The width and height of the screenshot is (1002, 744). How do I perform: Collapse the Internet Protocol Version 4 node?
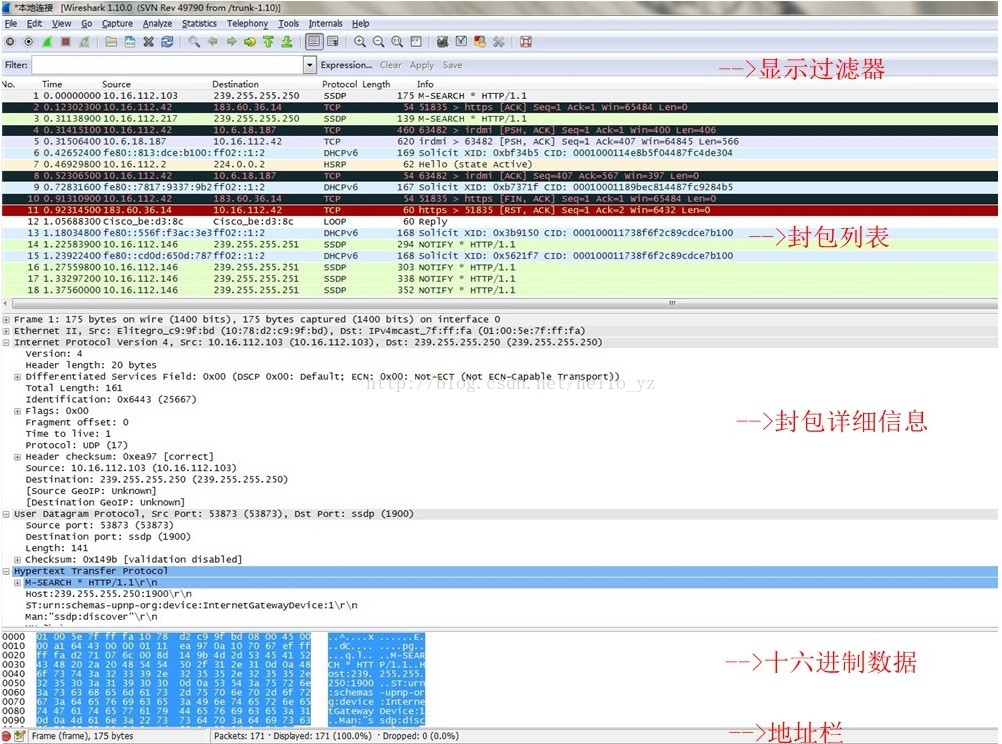pos(6,343)
